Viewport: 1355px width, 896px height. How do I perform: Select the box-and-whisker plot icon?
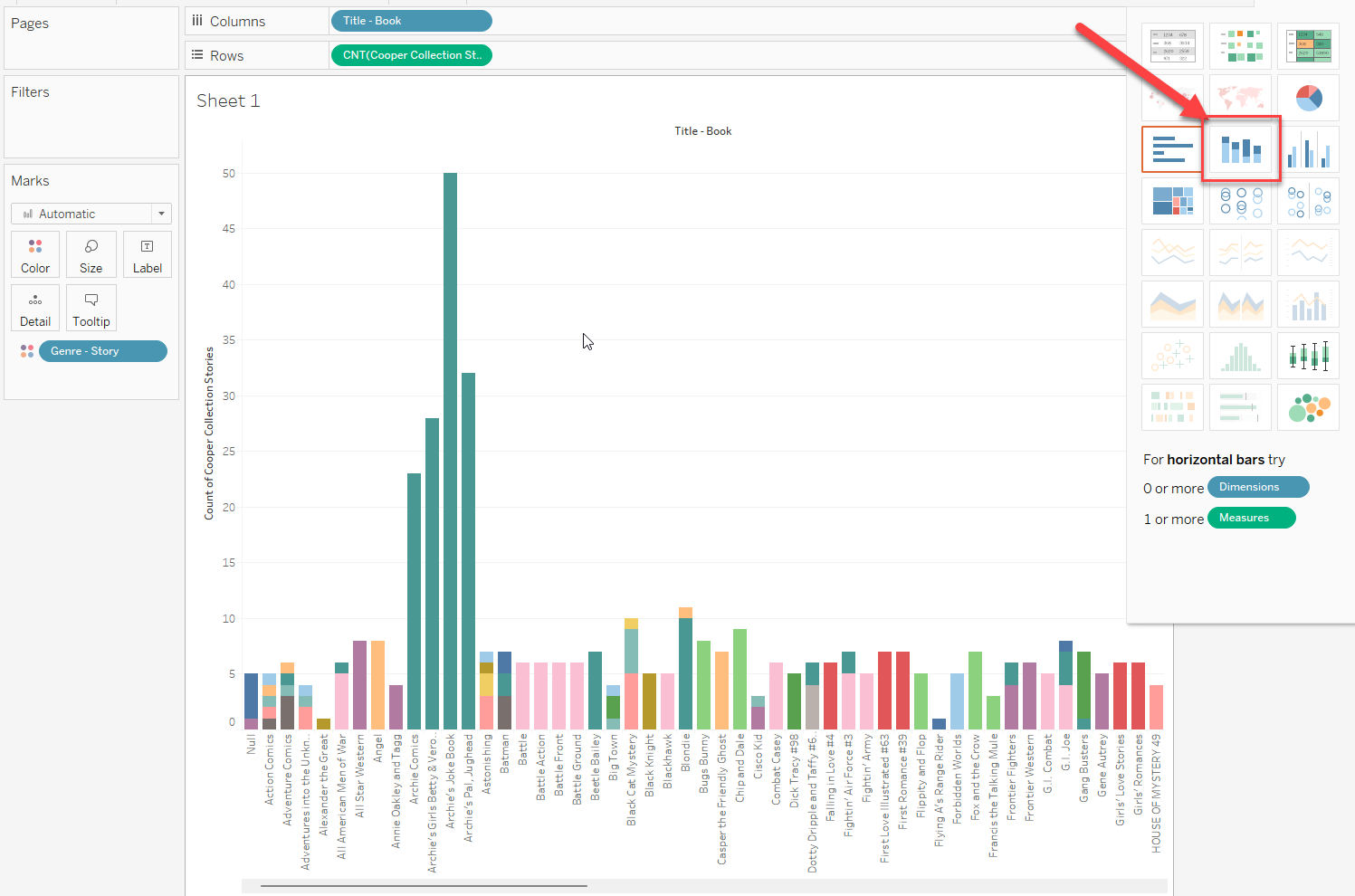click(x=1308, y=356)
